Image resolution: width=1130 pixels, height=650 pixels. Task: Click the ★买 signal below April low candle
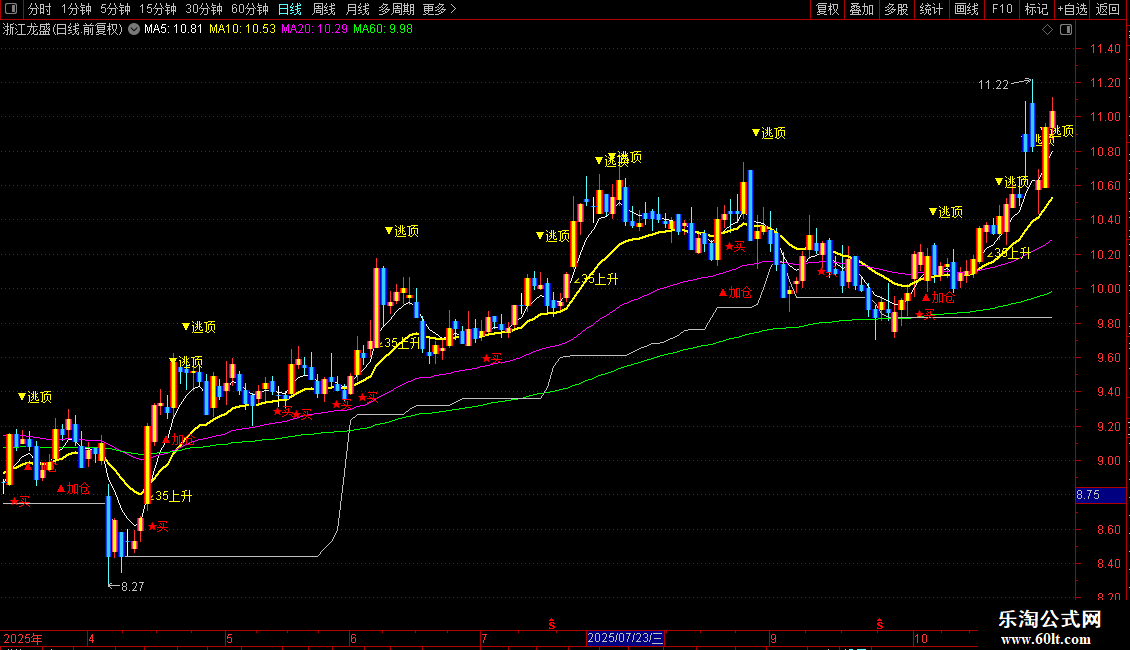pos(158,527)
